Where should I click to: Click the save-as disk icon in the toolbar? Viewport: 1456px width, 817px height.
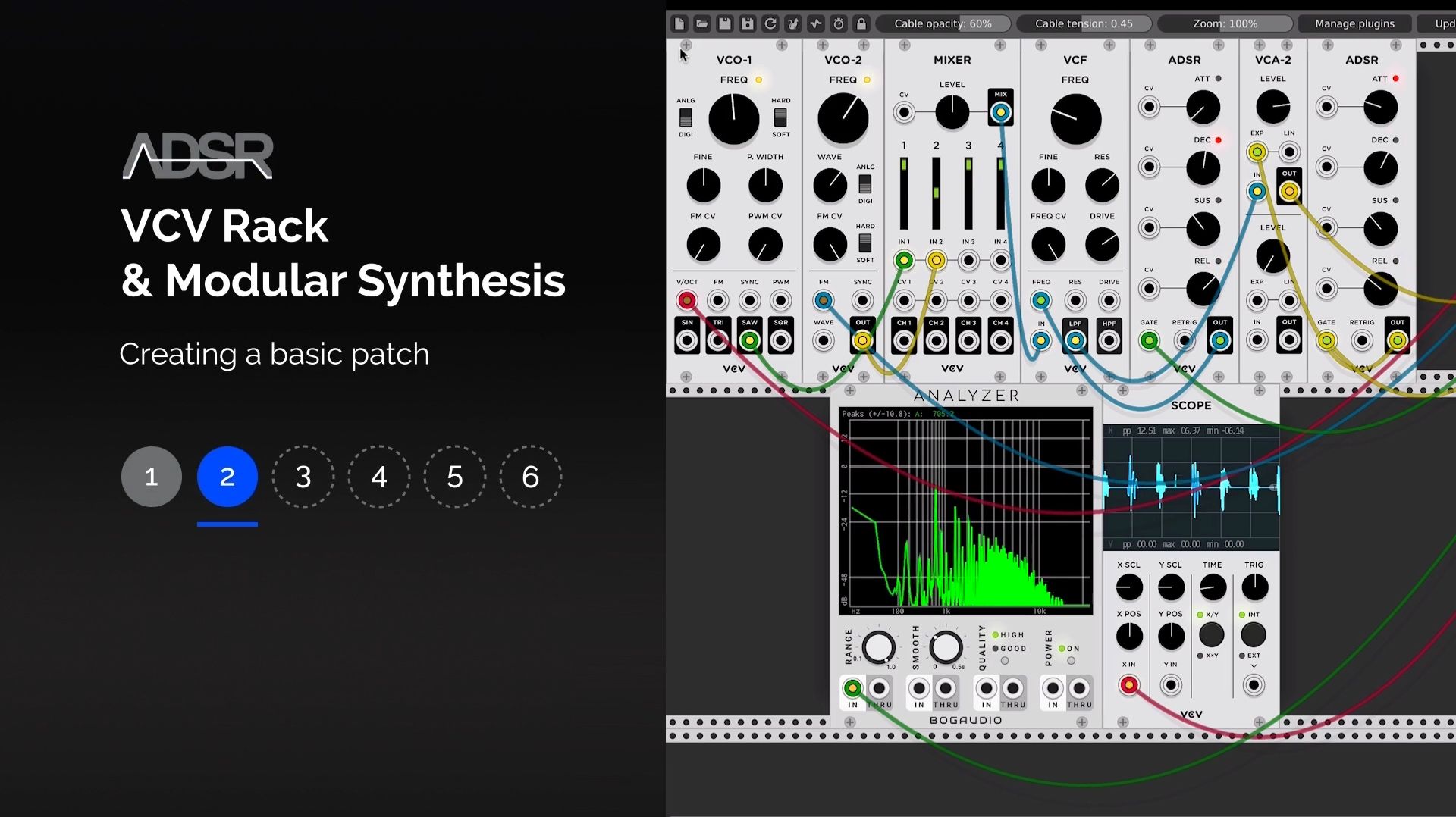pyautogui.click(x=748, y=23)
